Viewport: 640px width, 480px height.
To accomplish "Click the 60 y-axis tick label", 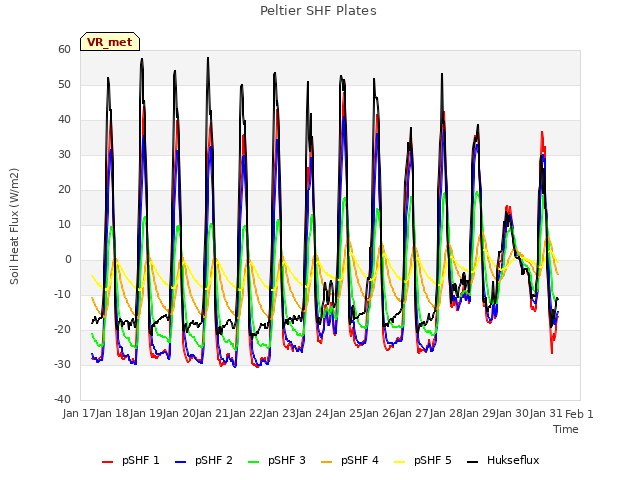I will click(64, 49).
